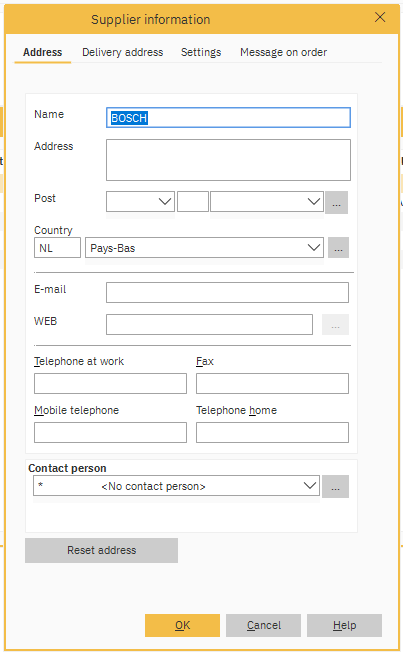This screenshot has height=653, width=403.
Task: Focus the E-mail input field
Action: 227,292
